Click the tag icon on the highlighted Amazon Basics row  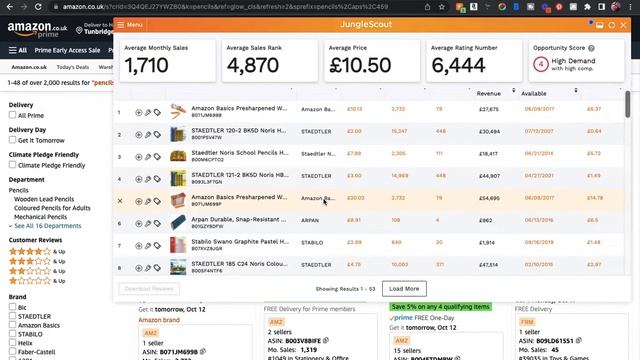point(157,201)
